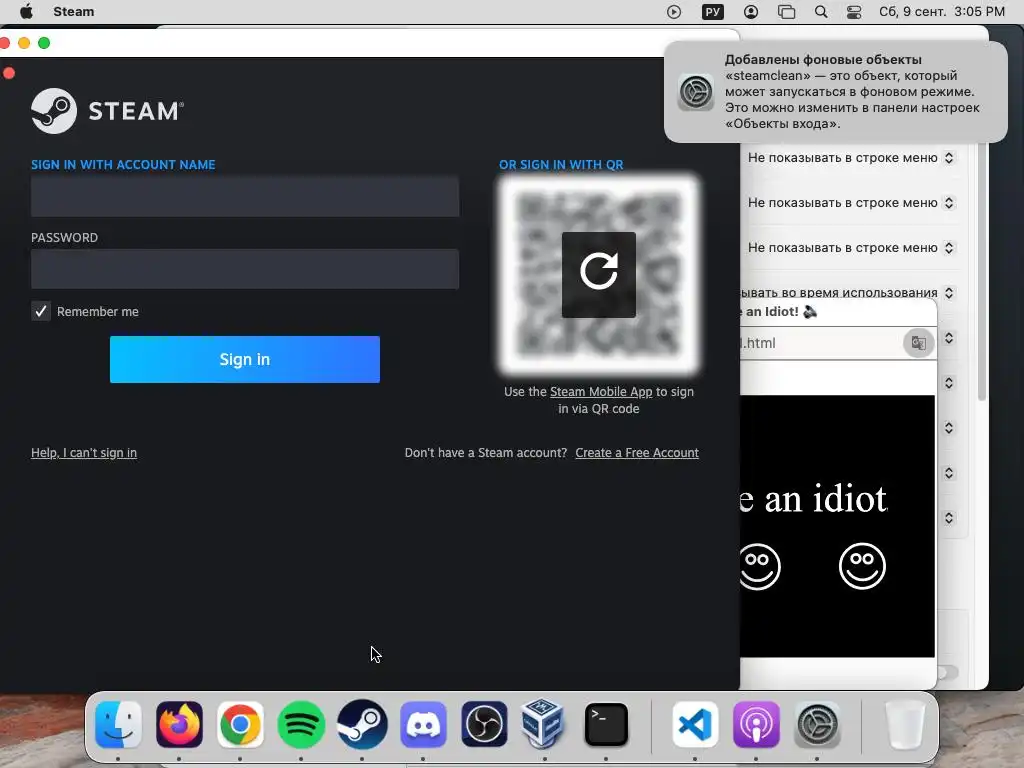Viewport: 1024px width, 768px height.
Task: Open Control Center in the menu bar
Action: click(854, 12)
